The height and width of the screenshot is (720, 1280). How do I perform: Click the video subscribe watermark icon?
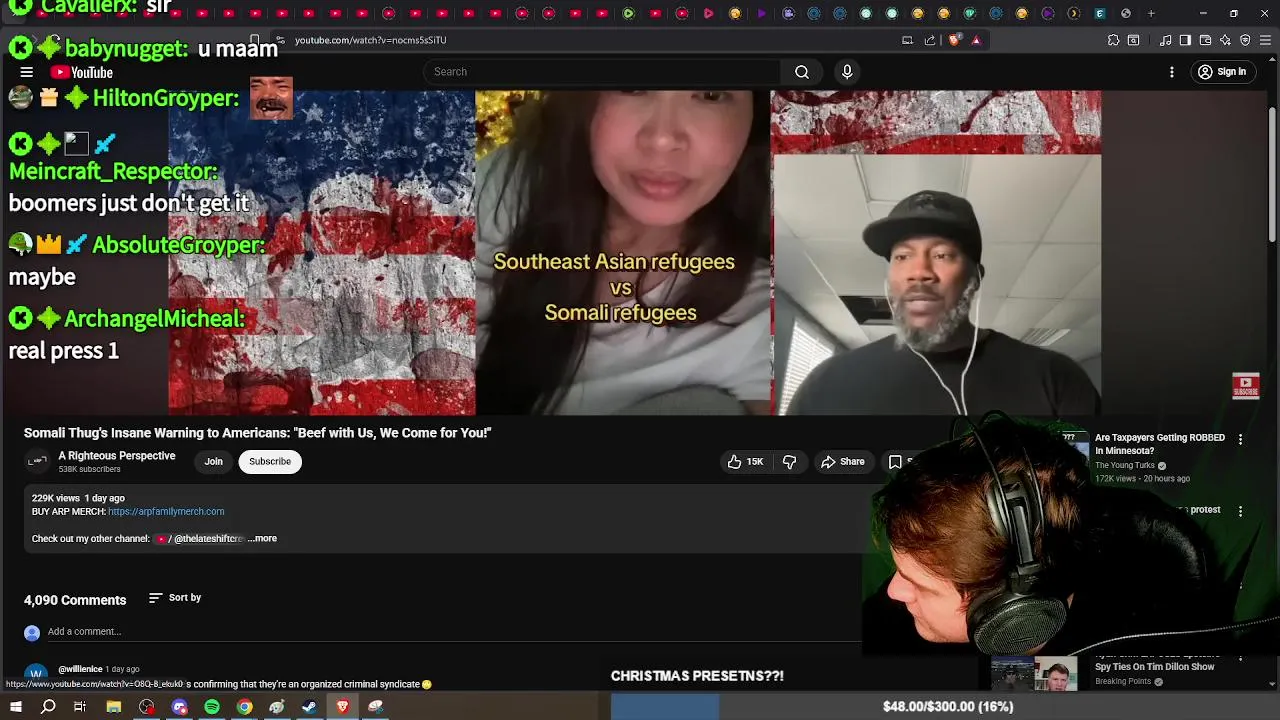pyautogui.click(x=1246, y=386)
